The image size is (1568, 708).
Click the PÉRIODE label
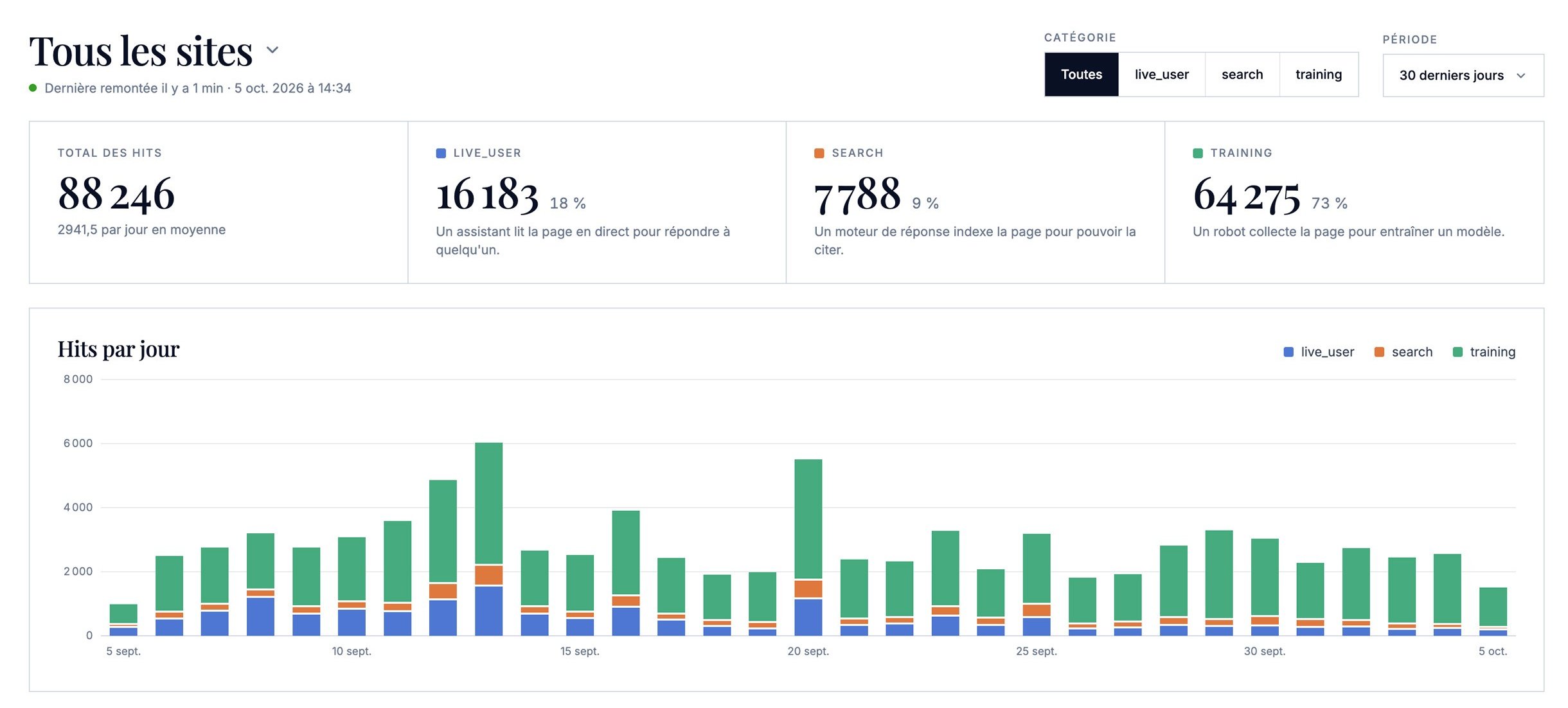(1410, 39)
